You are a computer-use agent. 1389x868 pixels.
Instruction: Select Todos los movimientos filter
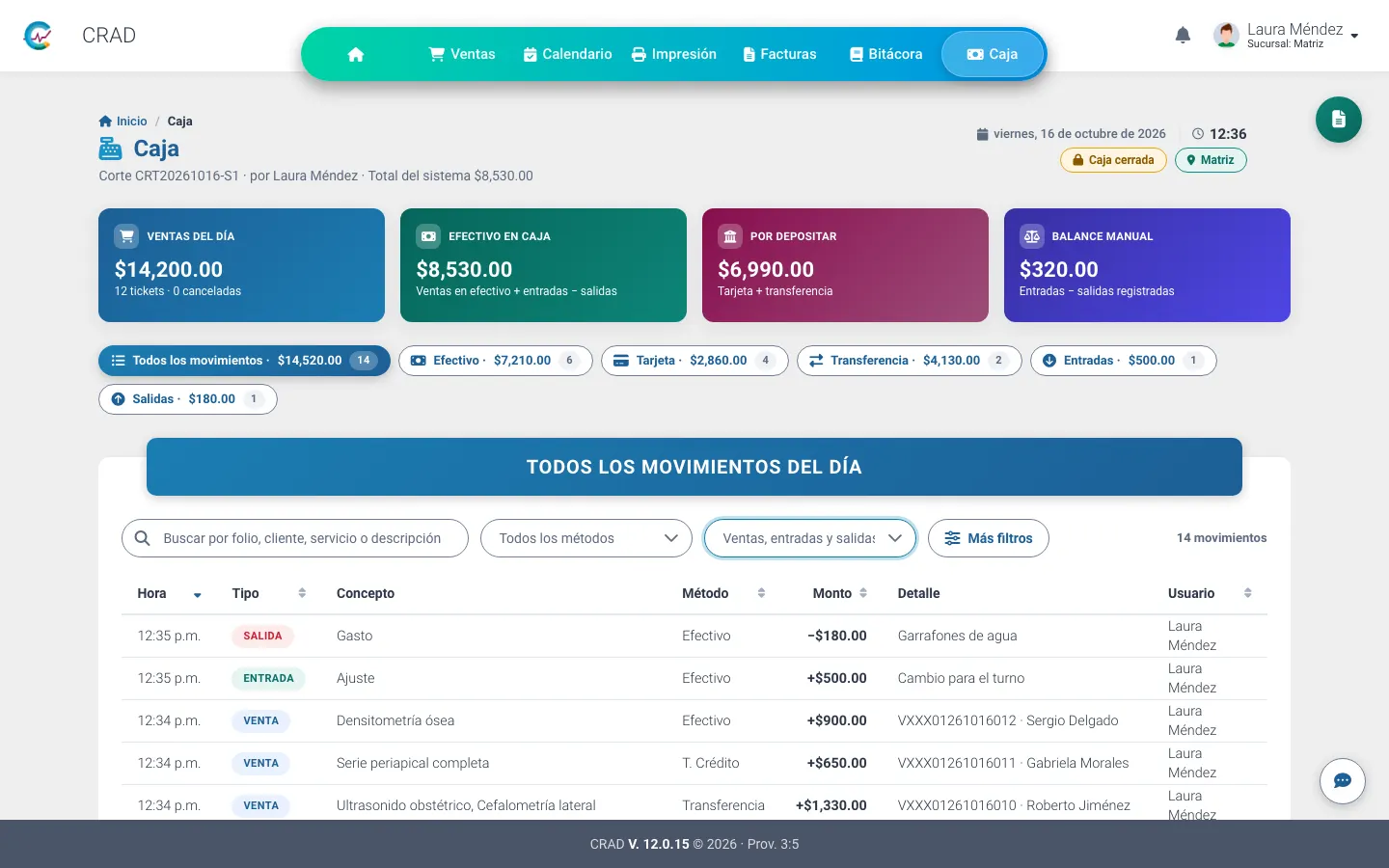coord(244,361)
